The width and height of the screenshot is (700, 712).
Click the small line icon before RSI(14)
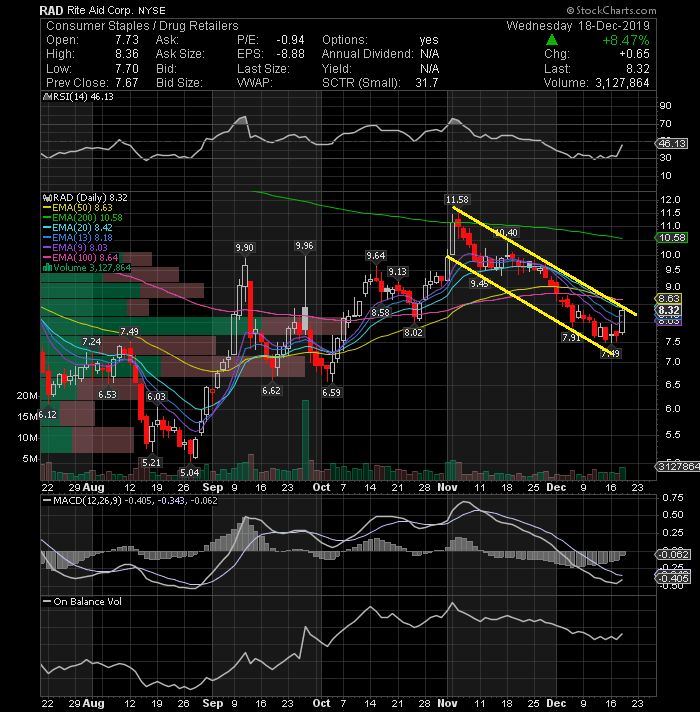pyautogui.click(x=47, y=97)
